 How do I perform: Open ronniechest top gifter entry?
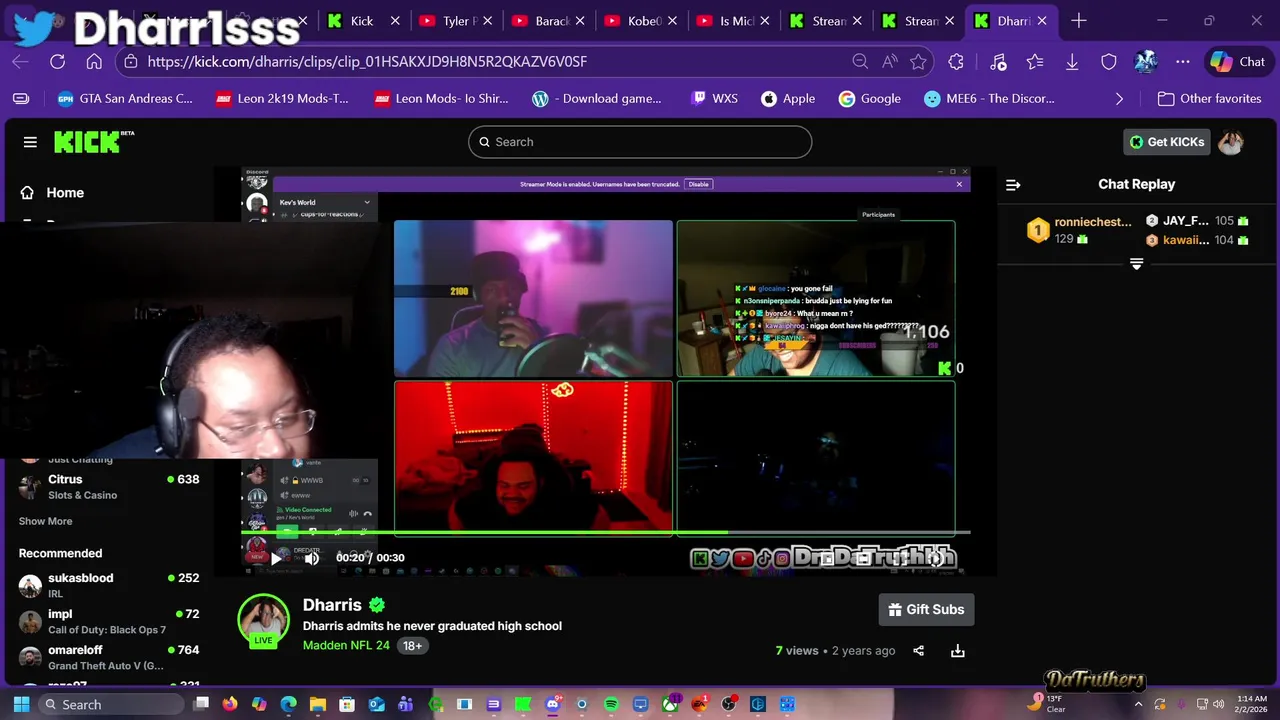[x=1080, y=231]
